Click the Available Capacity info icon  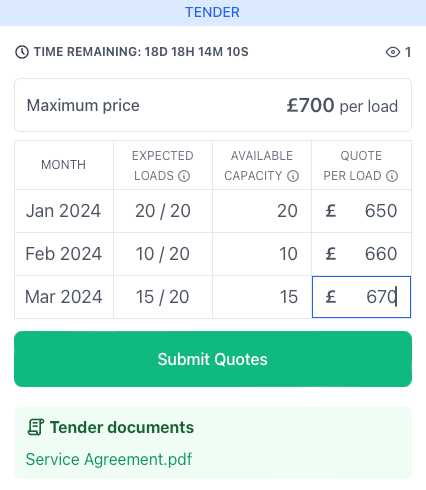[x=293, y=176]
